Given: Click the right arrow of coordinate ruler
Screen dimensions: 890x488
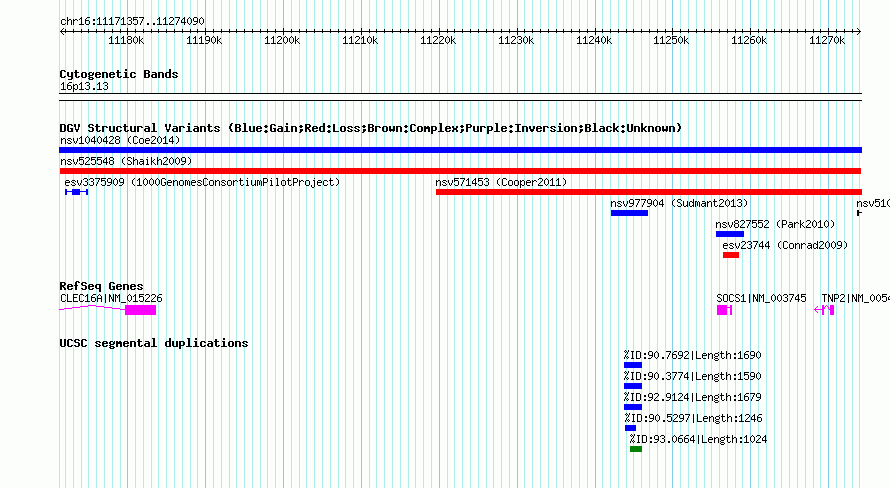Looking at the screenshot, I should tap(859, 32).
